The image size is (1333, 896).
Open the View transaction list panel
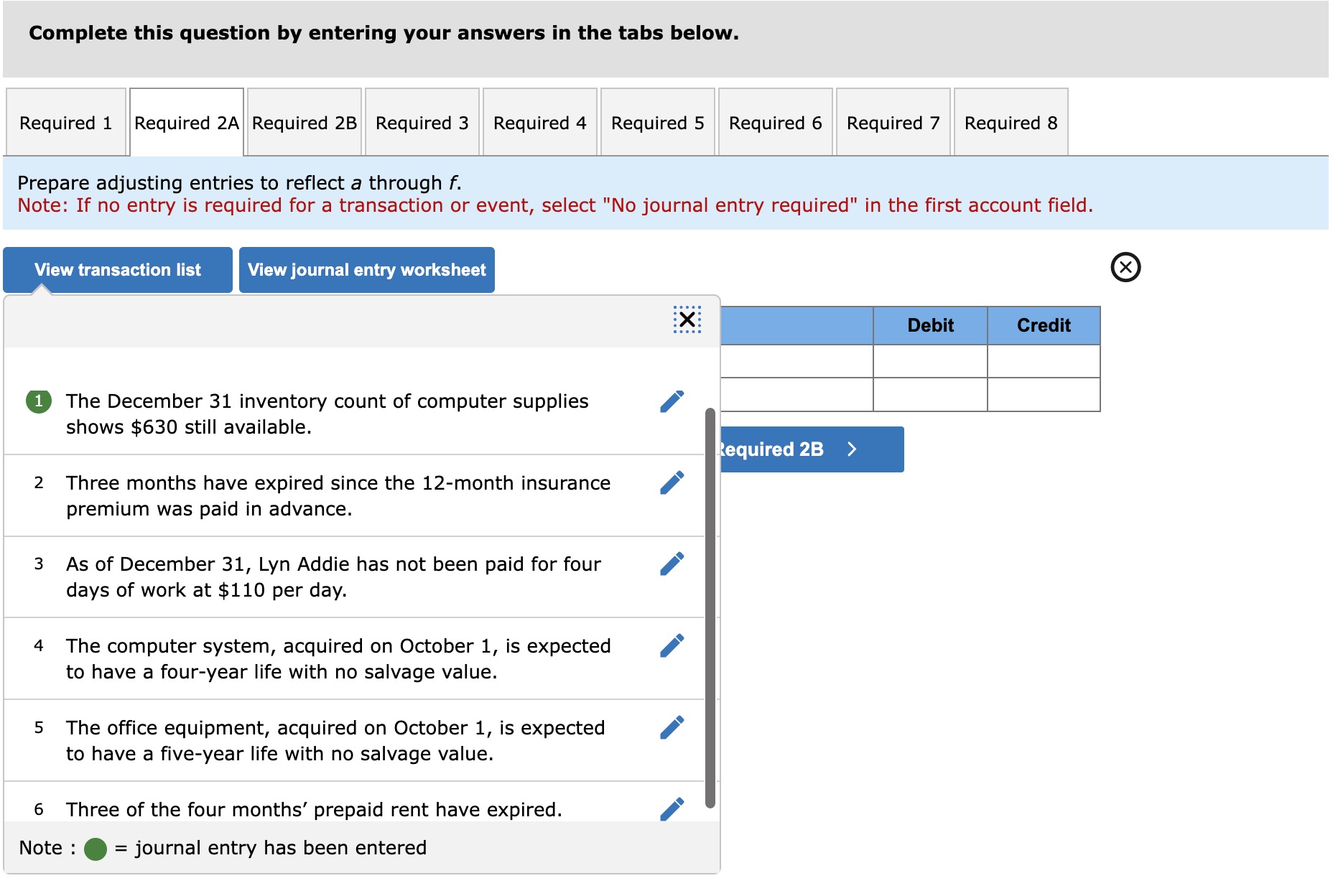(117, 270)
